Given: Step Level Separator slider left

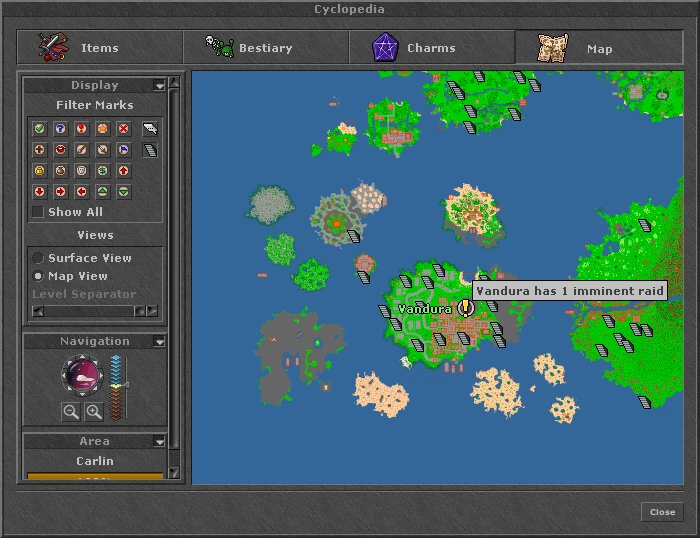Looking at the screenshot, I should point(38,311).
